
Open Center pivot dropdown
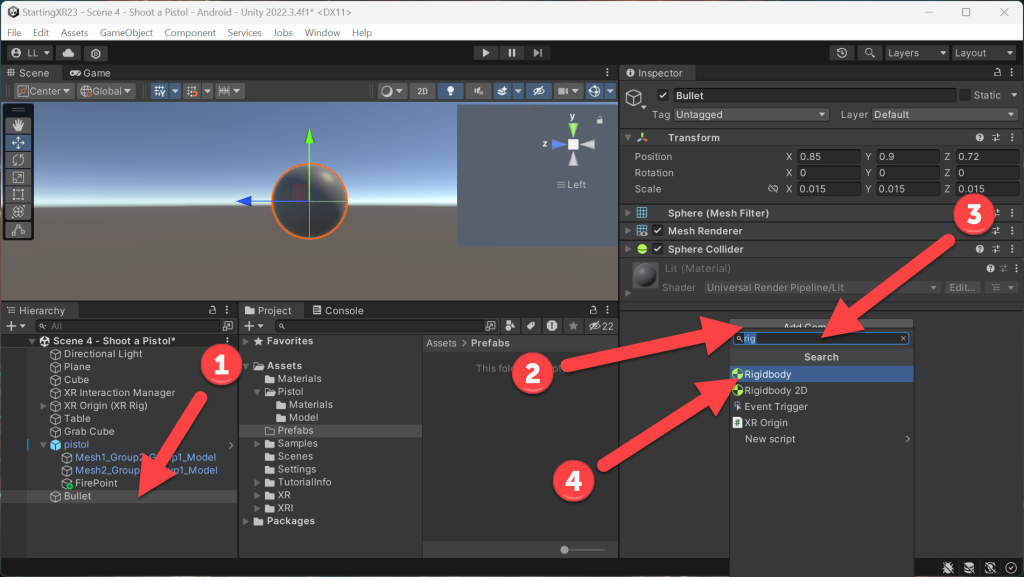click(43, 91)
